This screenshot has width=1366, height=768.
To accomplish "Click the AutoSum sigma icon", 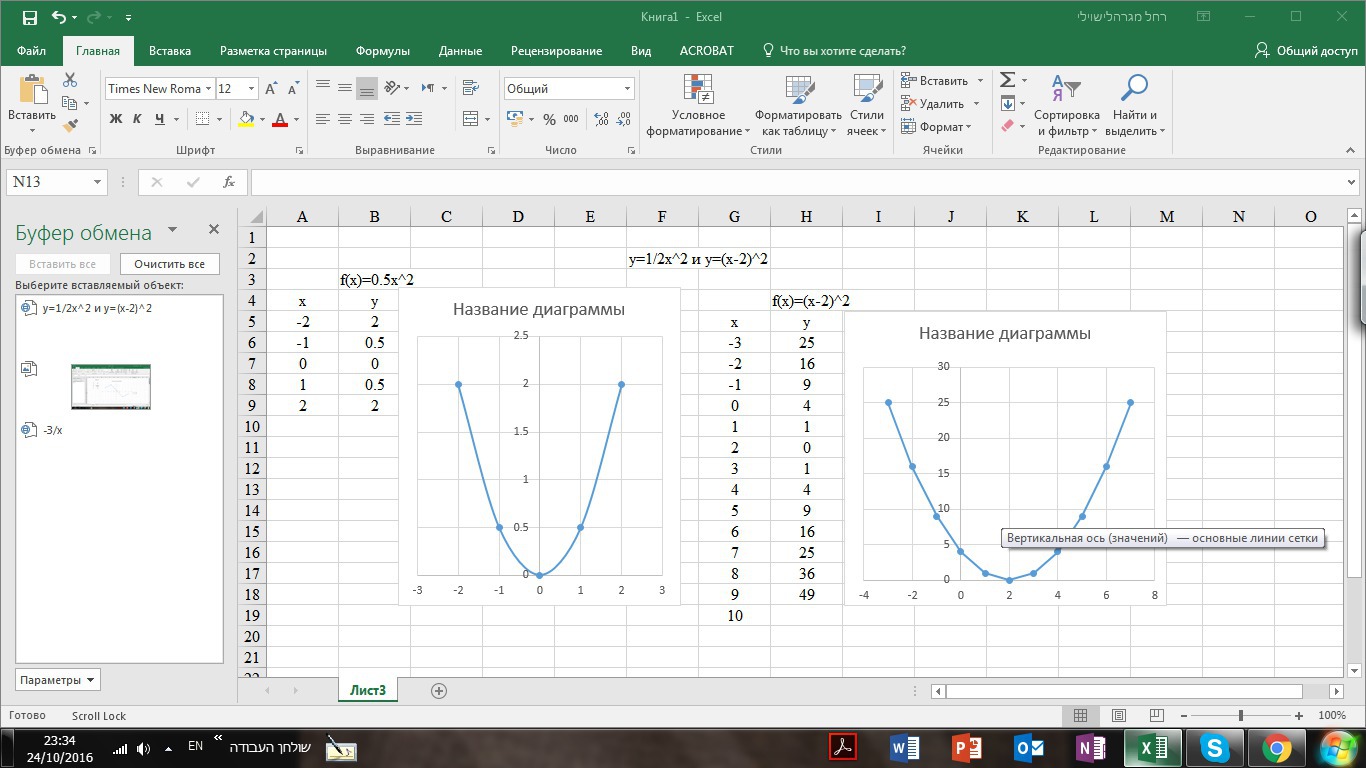I will click(1008, 80).
